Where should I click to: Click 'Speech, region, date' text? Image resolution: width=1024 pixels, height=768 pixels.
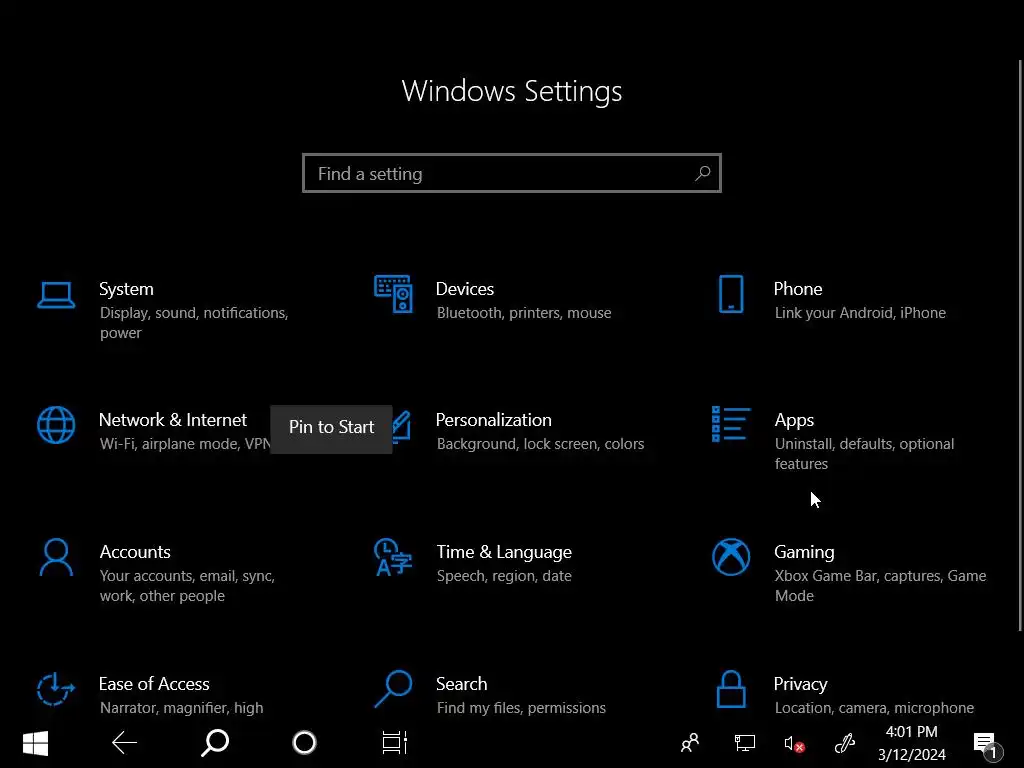pos(504,576)
